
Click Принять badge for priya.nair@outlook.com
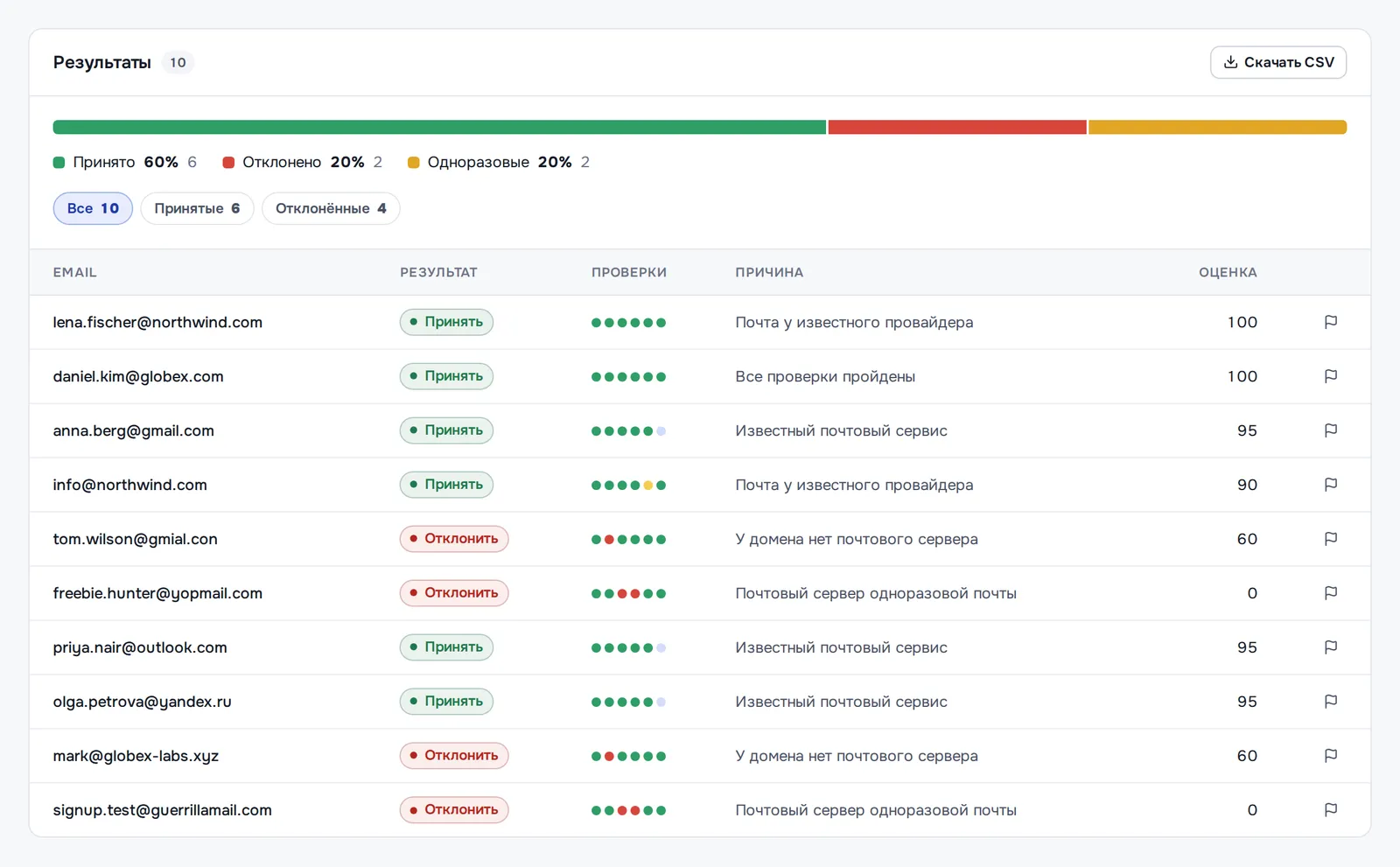(x=446, y=647)
